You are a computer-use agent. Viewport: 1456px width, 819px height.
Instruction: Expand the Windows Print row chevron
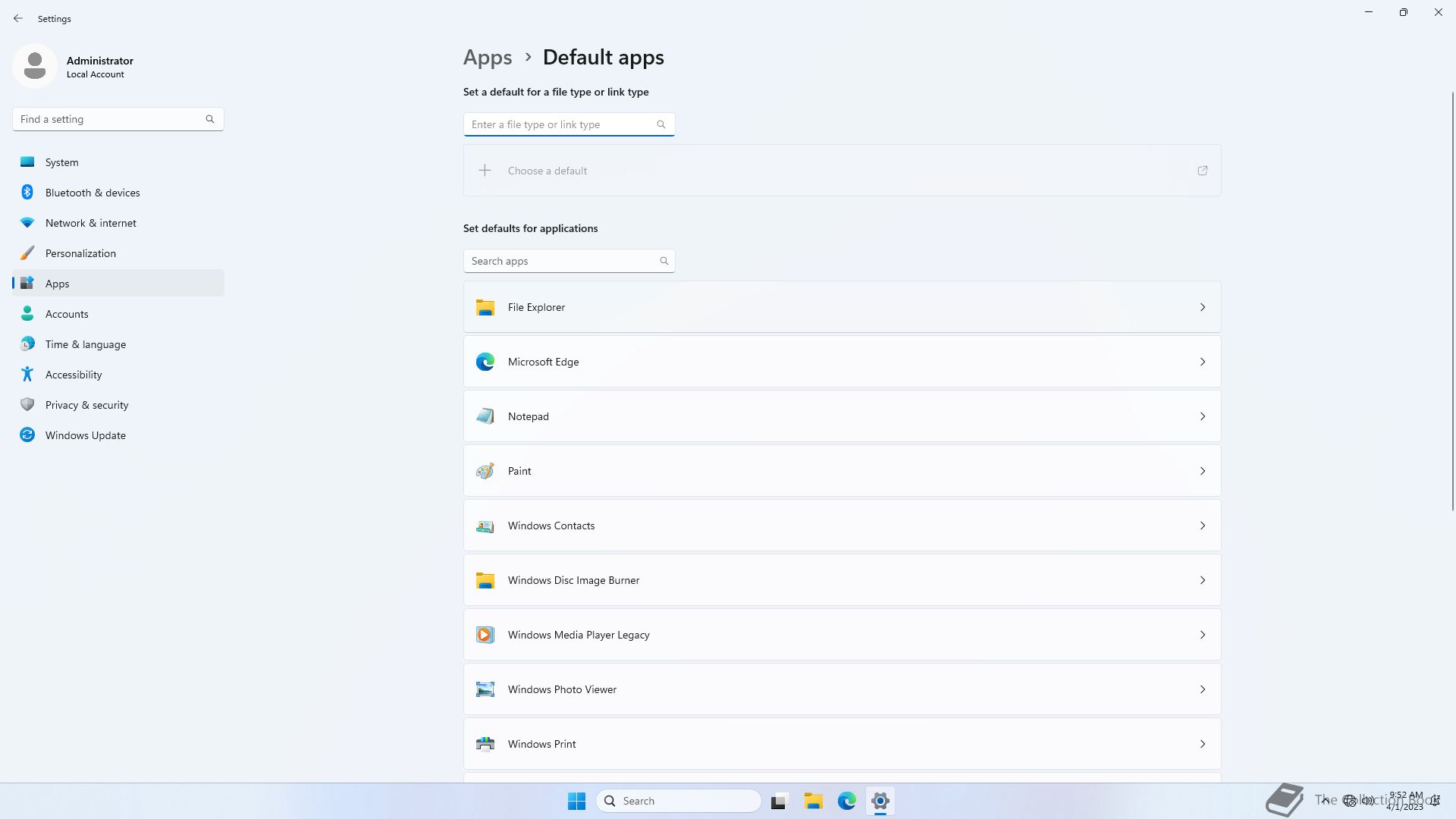1203,744
